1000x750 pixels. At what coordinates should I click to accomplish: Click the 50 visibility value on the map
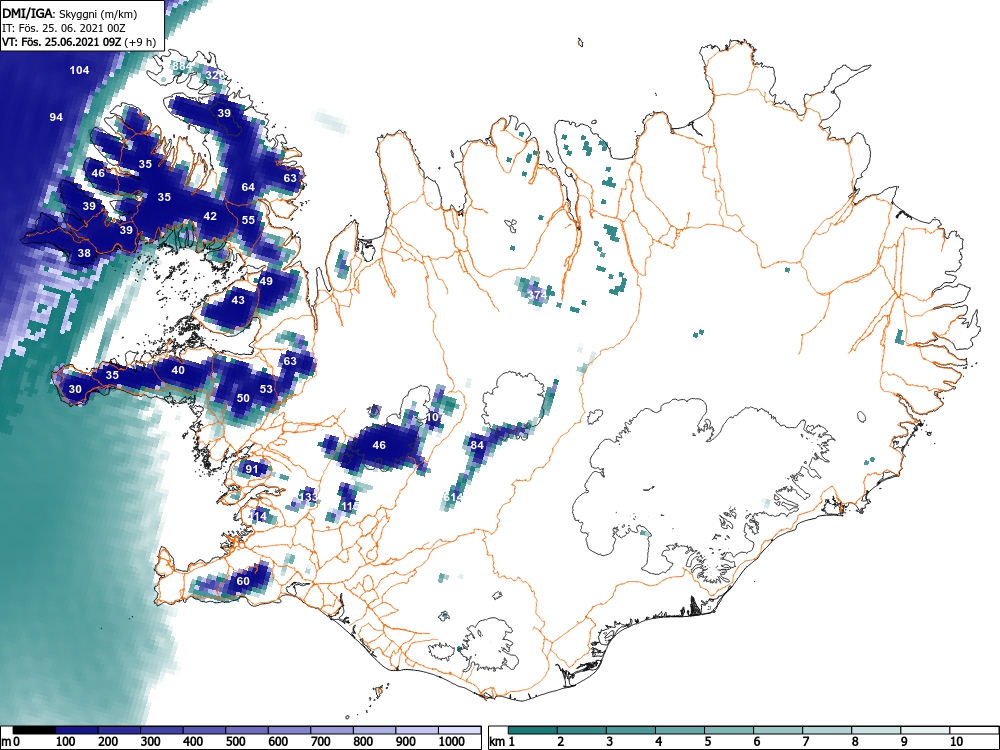point(243,398)
